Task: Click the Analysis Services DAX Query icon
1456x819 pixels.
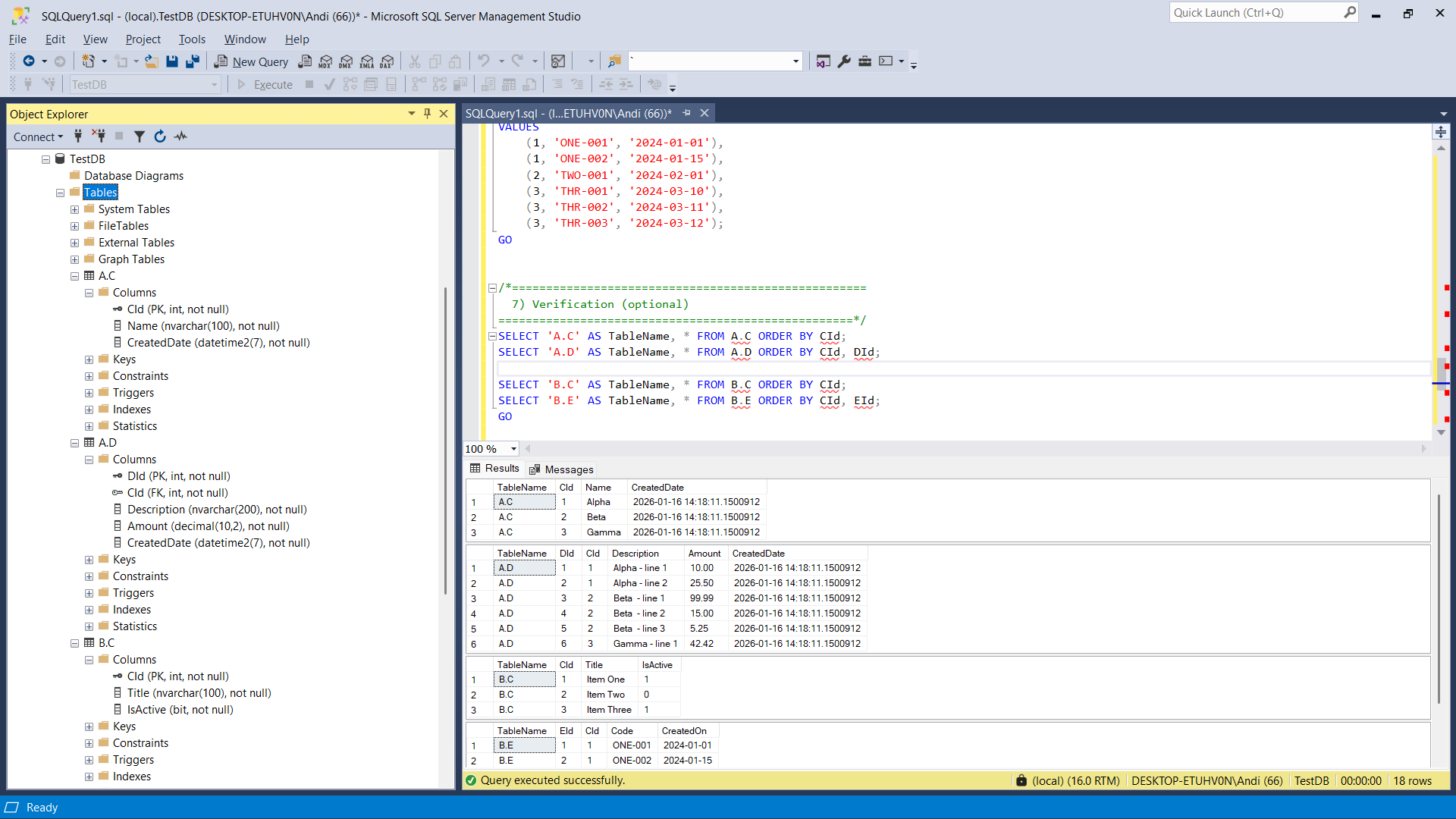Action: tap(388, 61)
